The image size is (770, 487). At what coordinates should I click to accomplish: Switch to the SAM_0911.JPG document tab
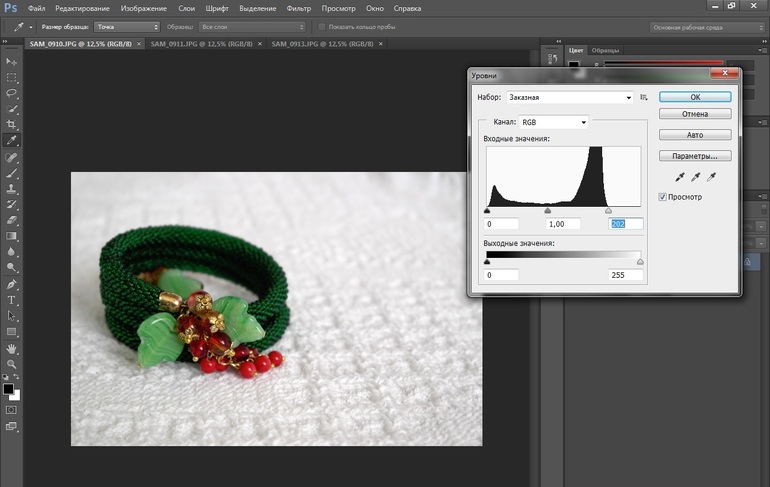[195, 44]
